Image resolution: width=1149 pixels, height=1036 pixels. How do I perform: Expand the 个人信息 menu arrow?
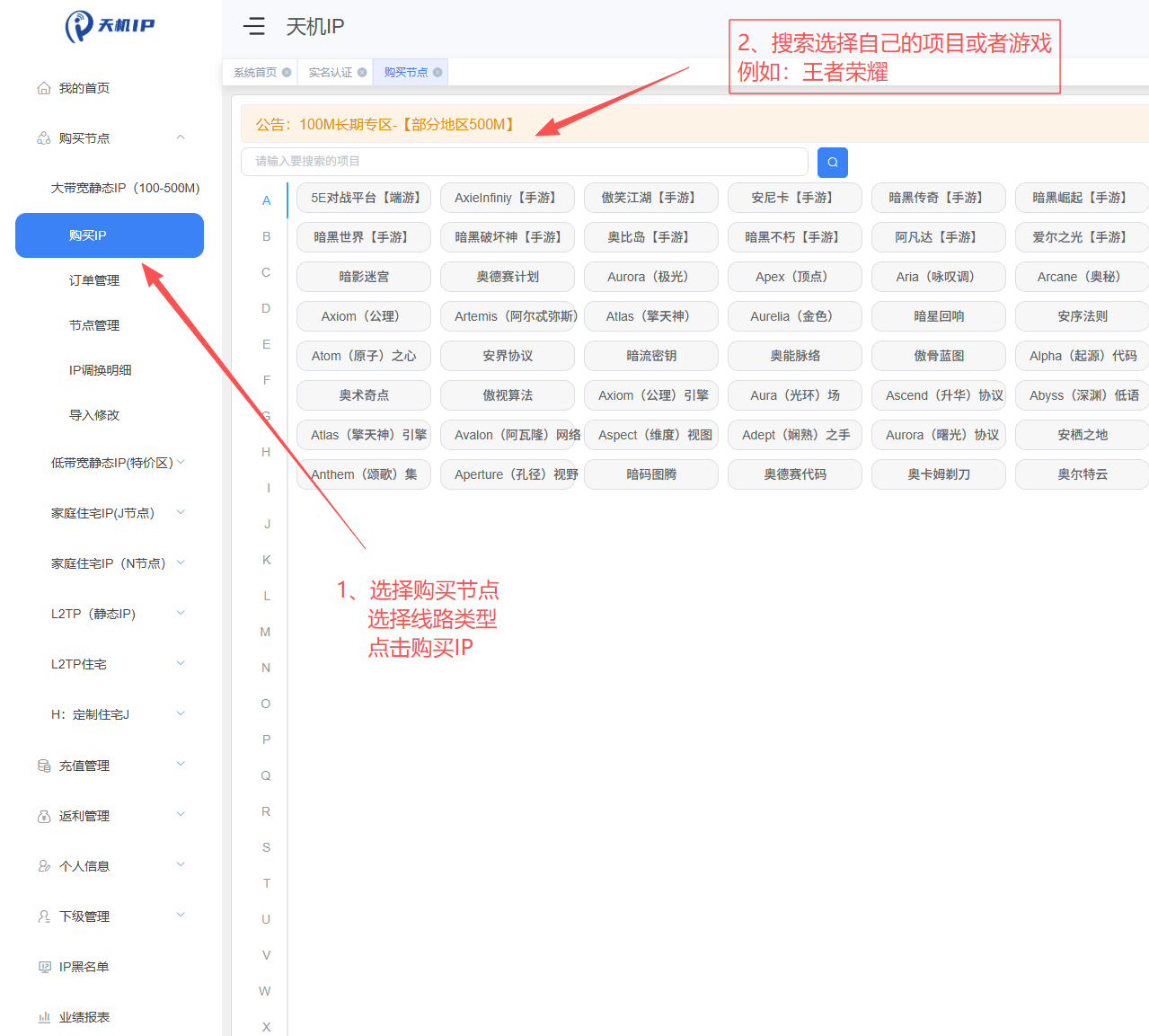[x=181, y=864]
